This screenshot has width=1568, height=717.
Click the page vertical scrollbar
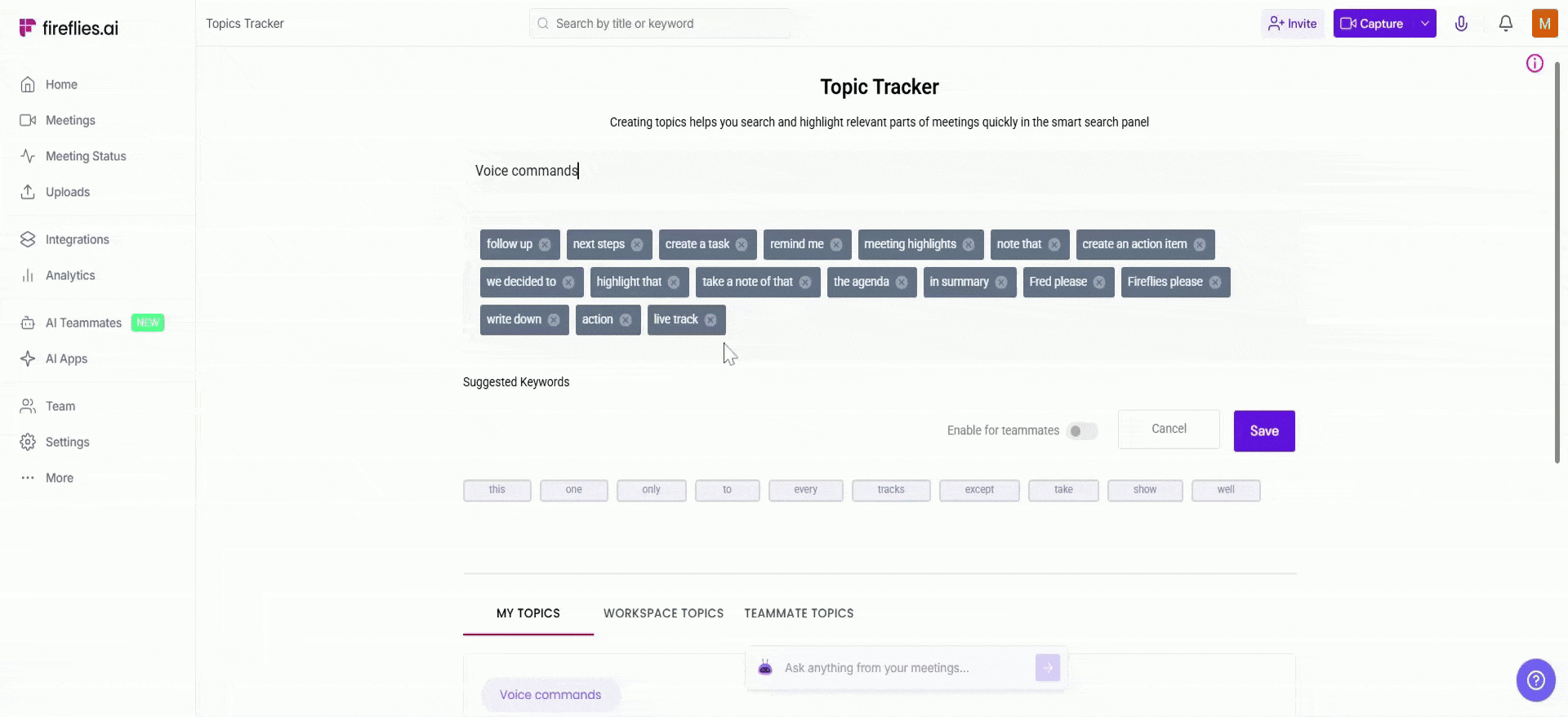pos(1557,261)
